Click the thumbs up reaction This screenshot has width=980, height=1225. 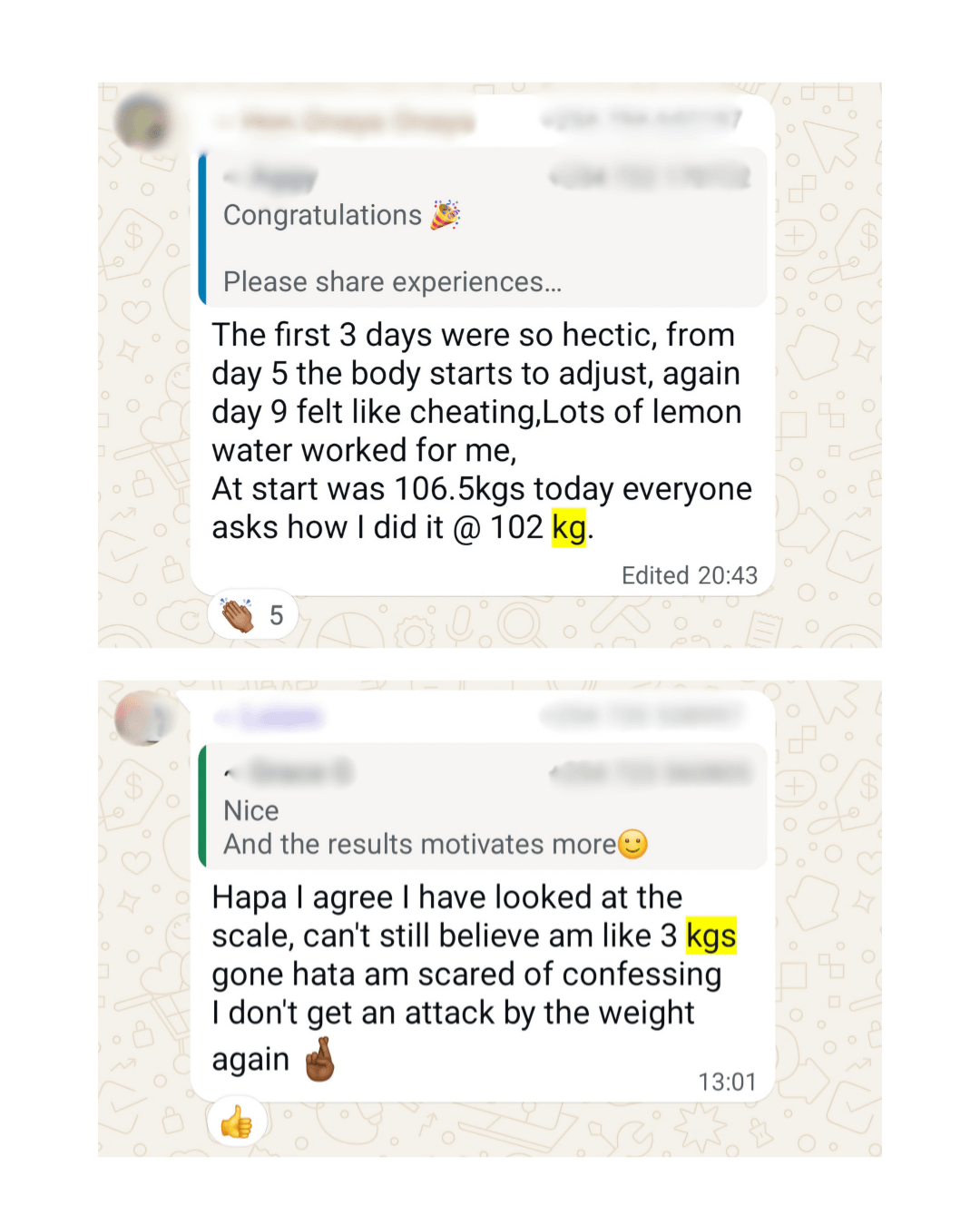[x=237, y=1122]
